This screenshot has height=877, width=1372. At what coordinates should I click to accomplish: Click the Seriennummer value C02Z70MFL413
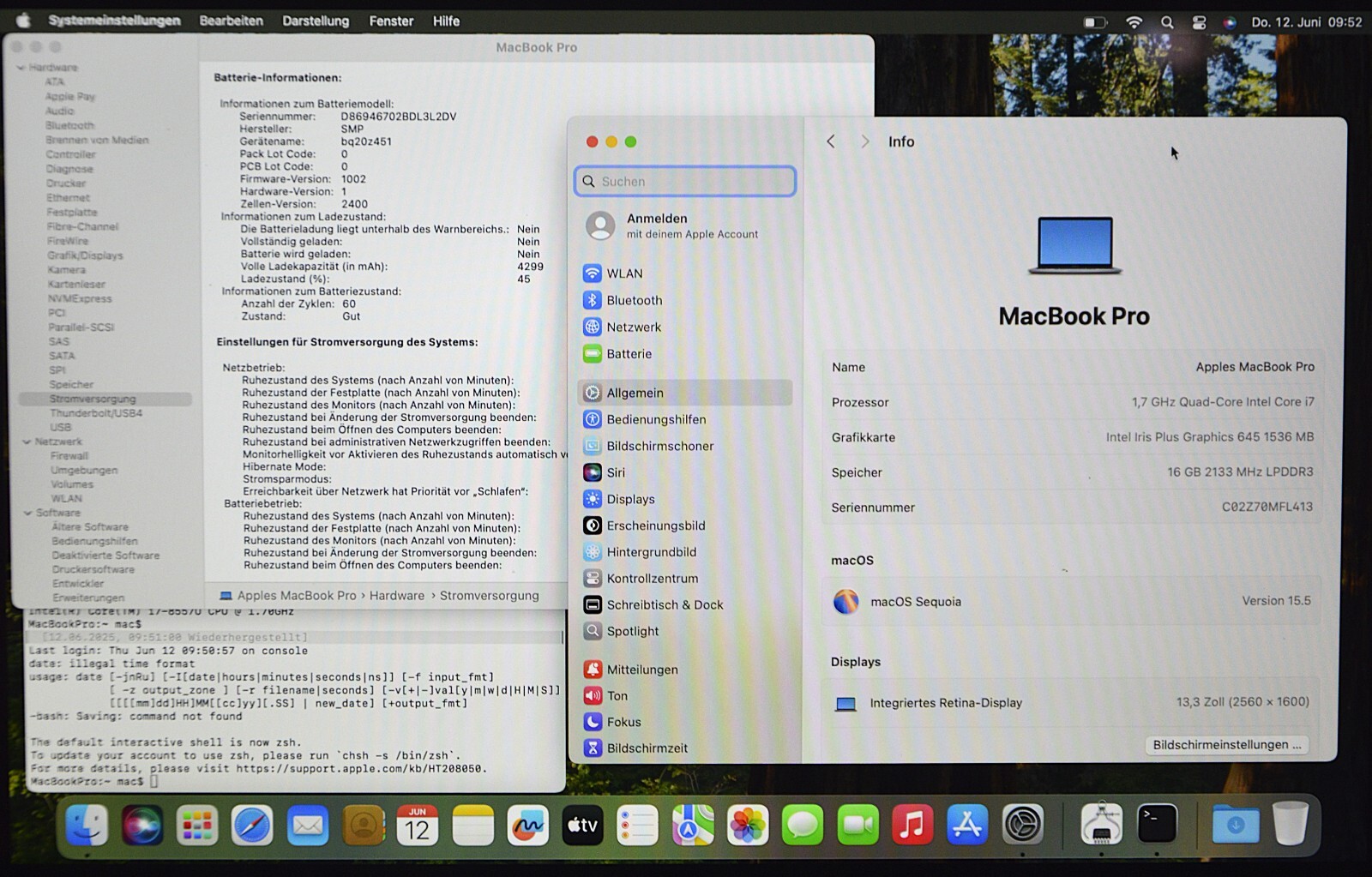coord(1267,507)
